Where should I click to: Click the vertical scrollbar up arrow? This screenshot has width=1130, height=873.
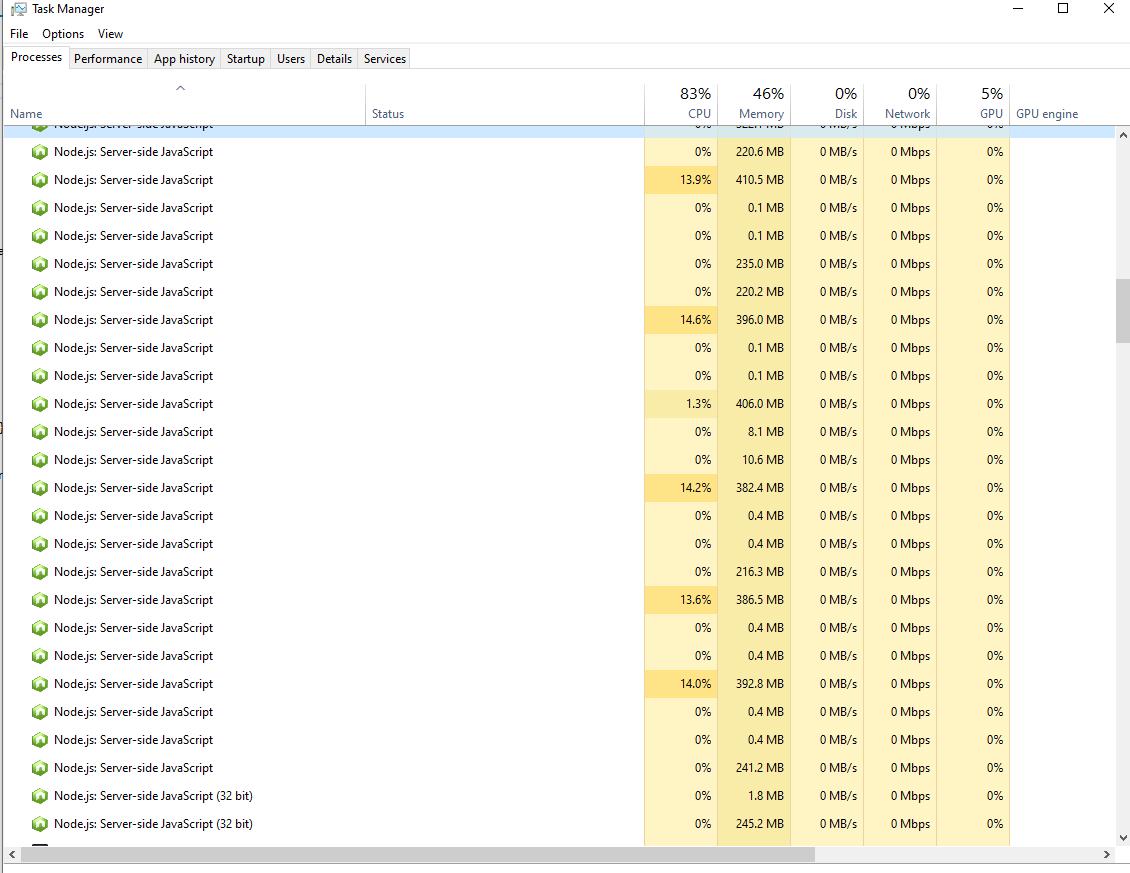pyautogui.click(x=1123, y=135)
